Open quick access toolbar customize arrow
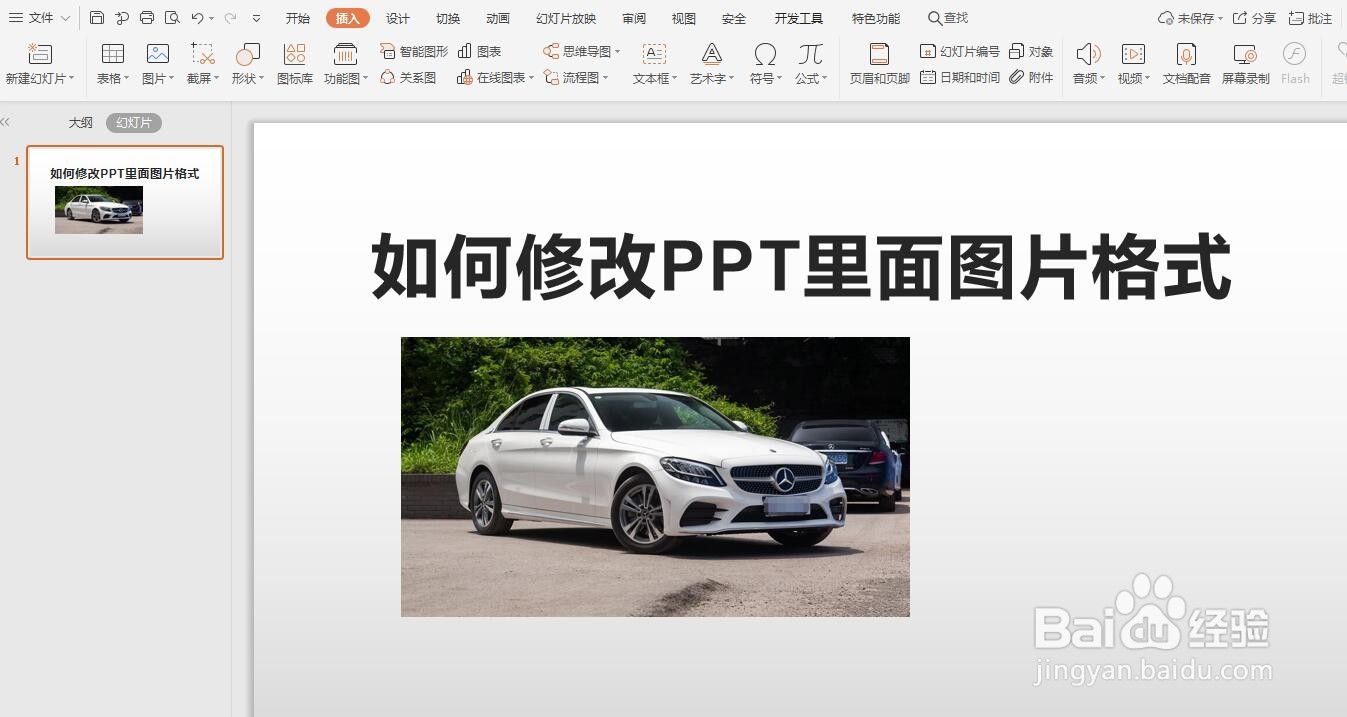This screenshot has height=717, width=1347. pyautogui.click(x=257, y=18)
